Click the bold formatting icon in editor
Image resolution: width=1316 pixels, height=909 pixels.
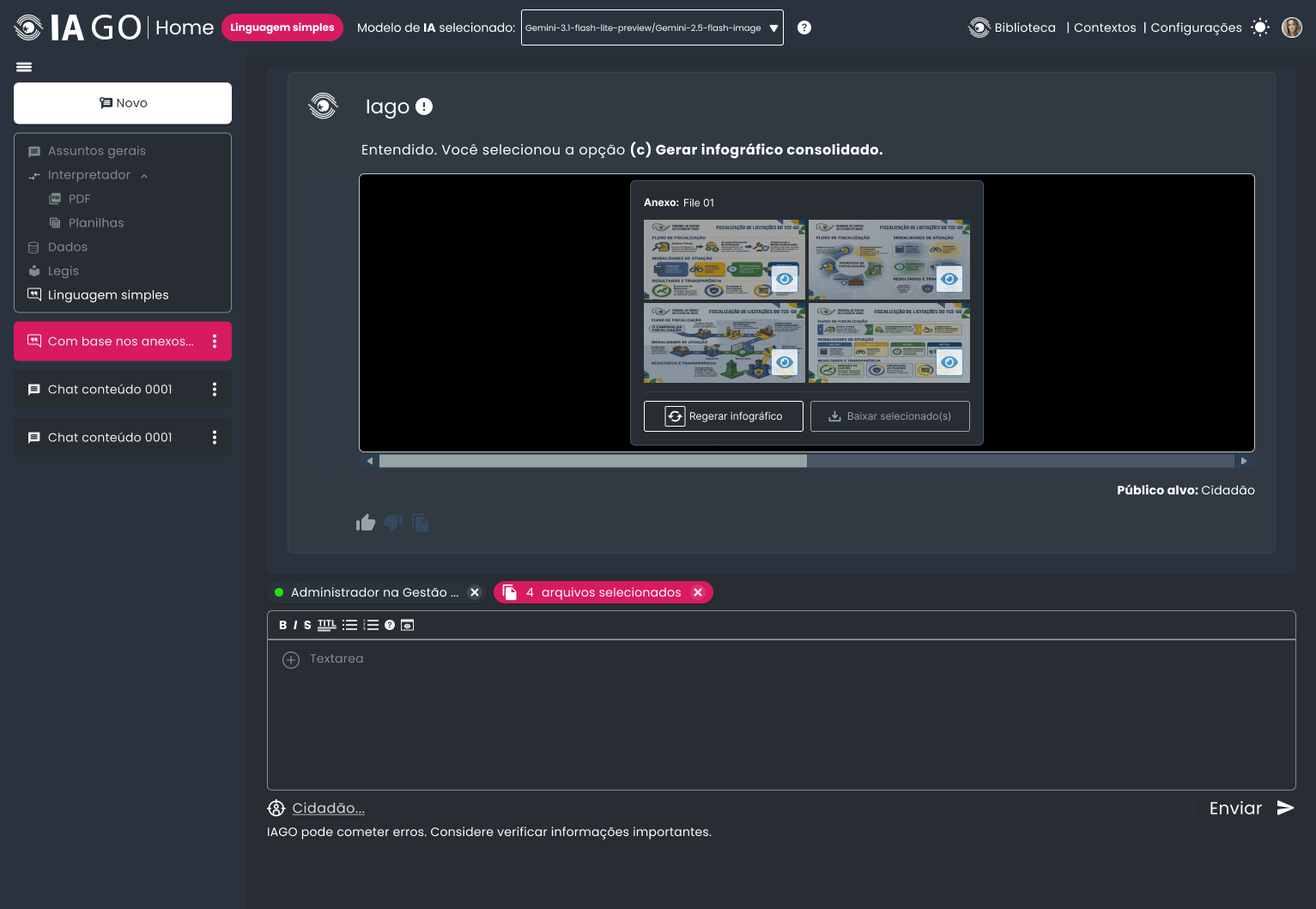(x=282, y=625)
